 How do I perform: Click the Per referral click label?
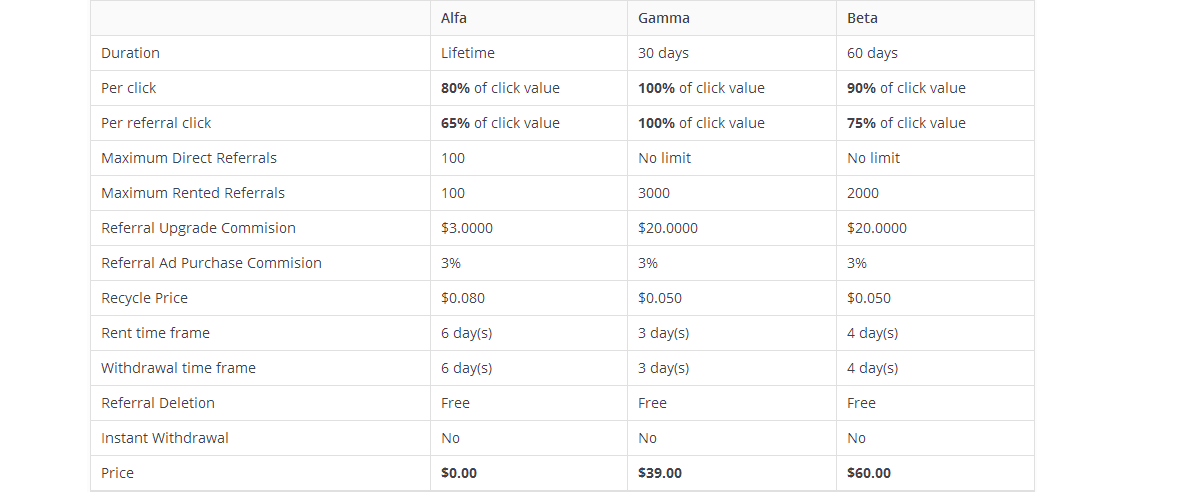click(156, 123)
